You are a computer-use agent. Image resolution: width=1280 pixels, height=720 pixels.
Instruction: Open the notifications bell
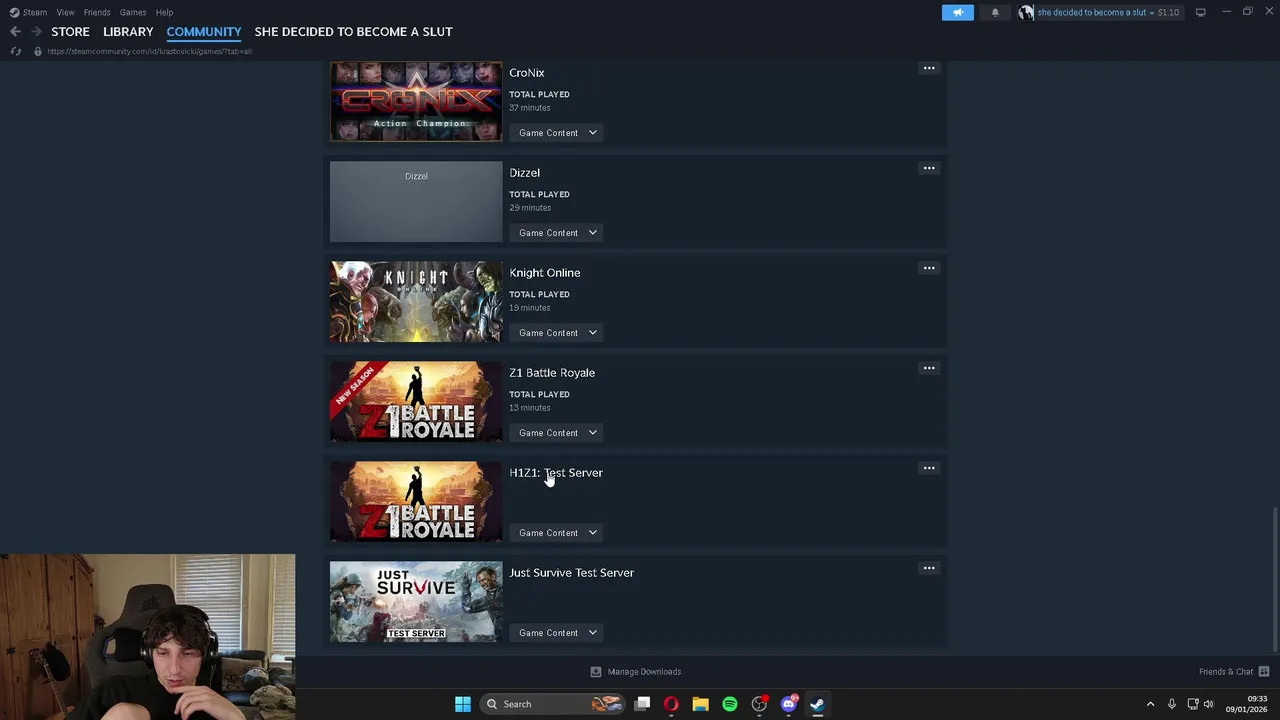tap(994, 12)
